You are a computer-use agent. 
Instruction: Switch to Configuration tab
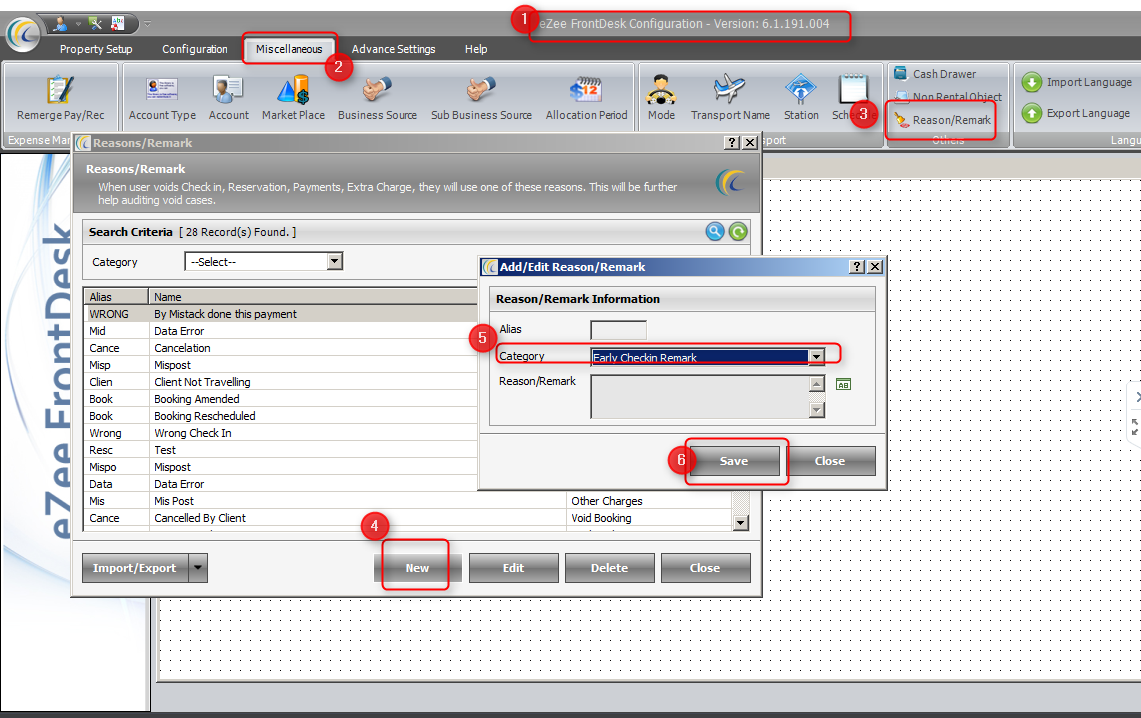tap(195, 49)
